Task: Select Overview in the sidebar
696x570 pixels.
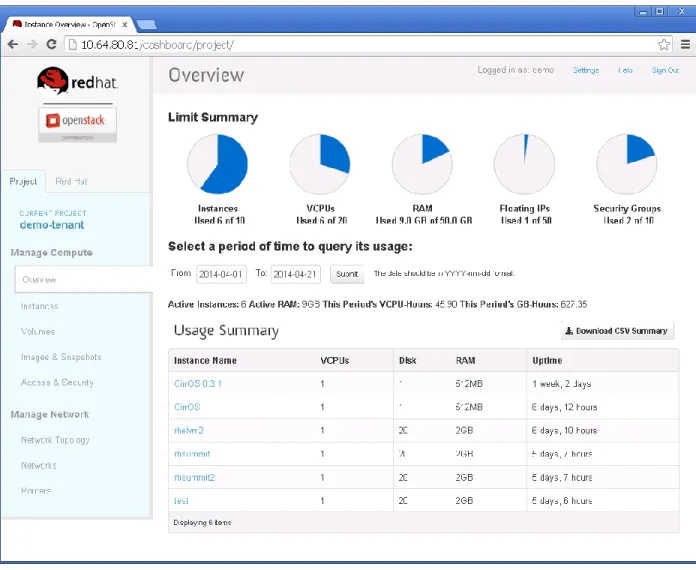Action: pos(83,280)
